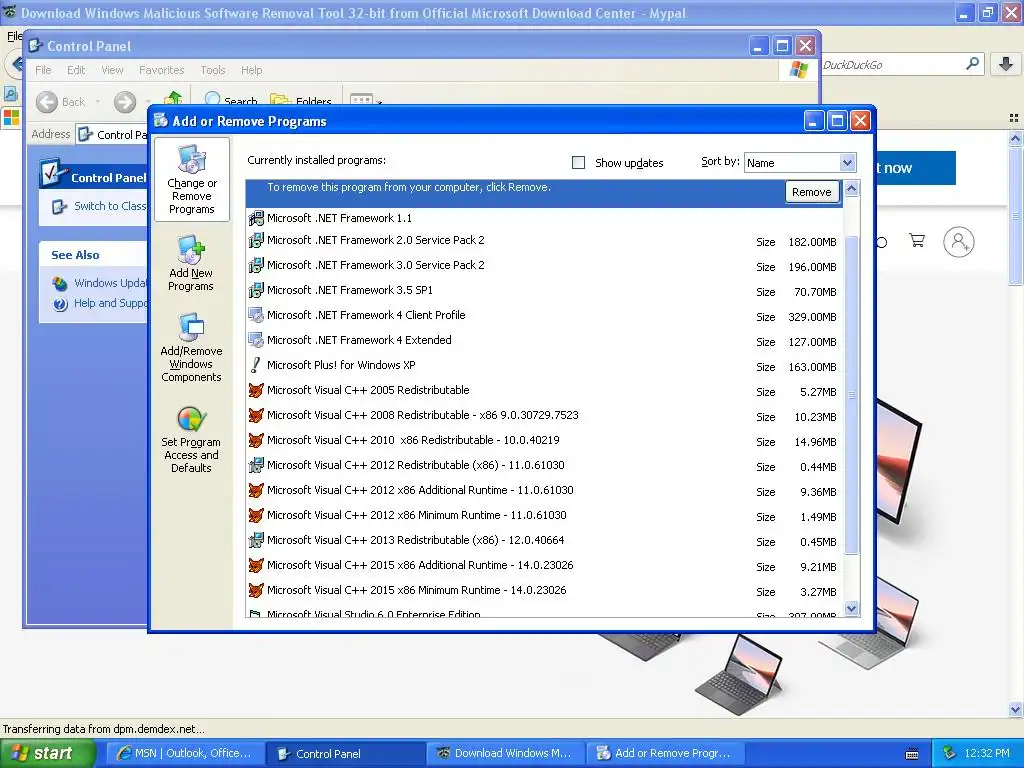Click the icon of Visual C++ 2008 Redistributable
The height and width of the screenshot is (768, 1024).
point(256,415)
